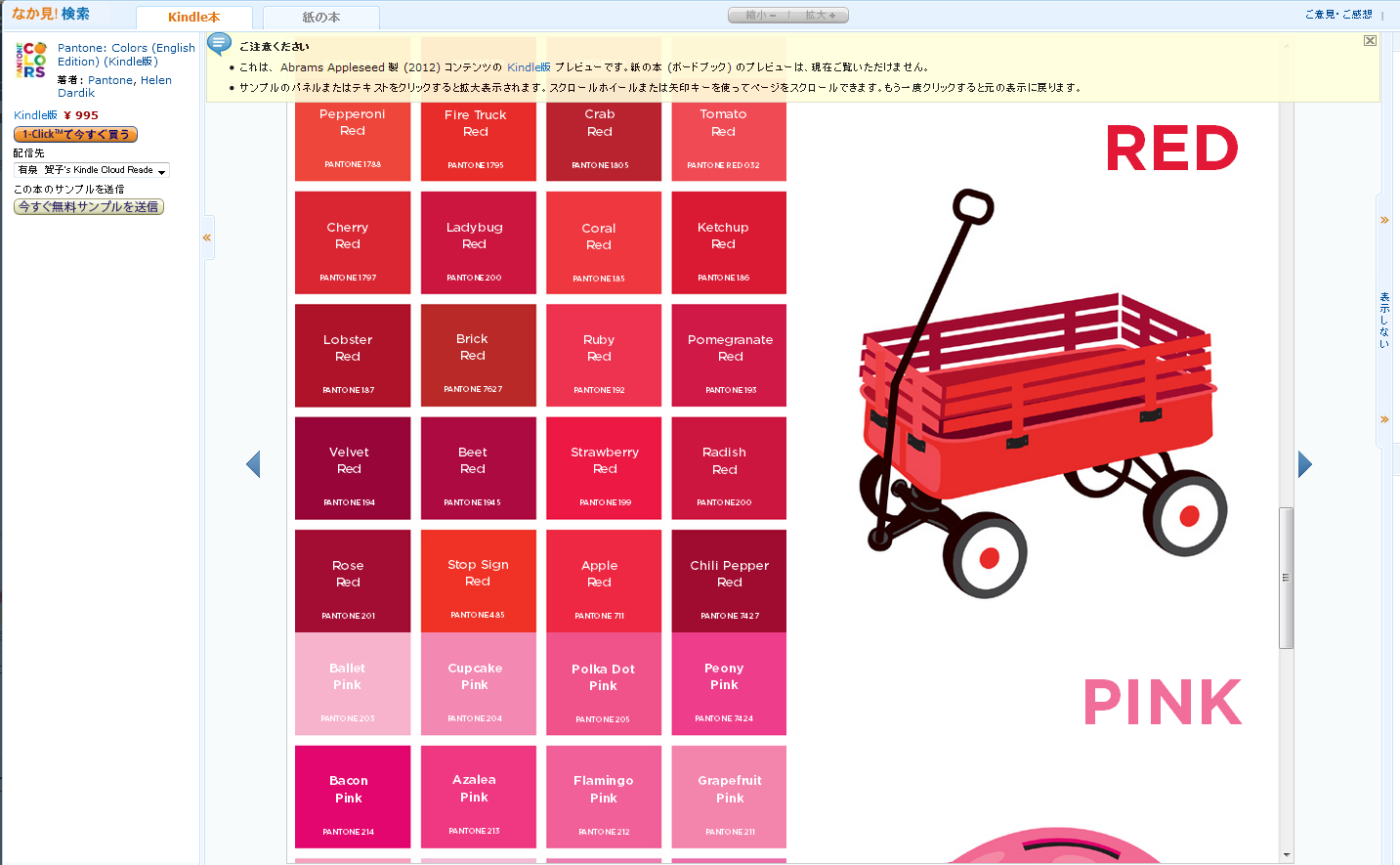This screenshot has height=865, width=1400.
Task: Click the 表示しない hide panel text
Action: coord(1384,321)
